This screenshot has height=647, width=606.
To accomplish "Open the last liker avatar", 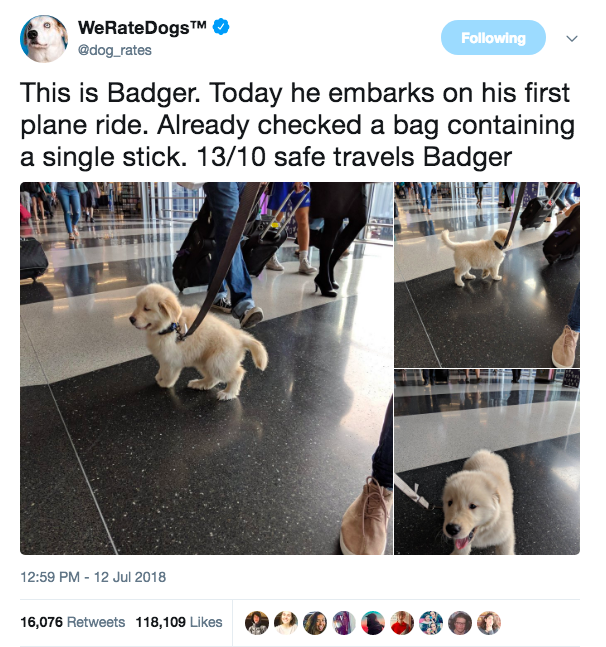I will 489,623.
